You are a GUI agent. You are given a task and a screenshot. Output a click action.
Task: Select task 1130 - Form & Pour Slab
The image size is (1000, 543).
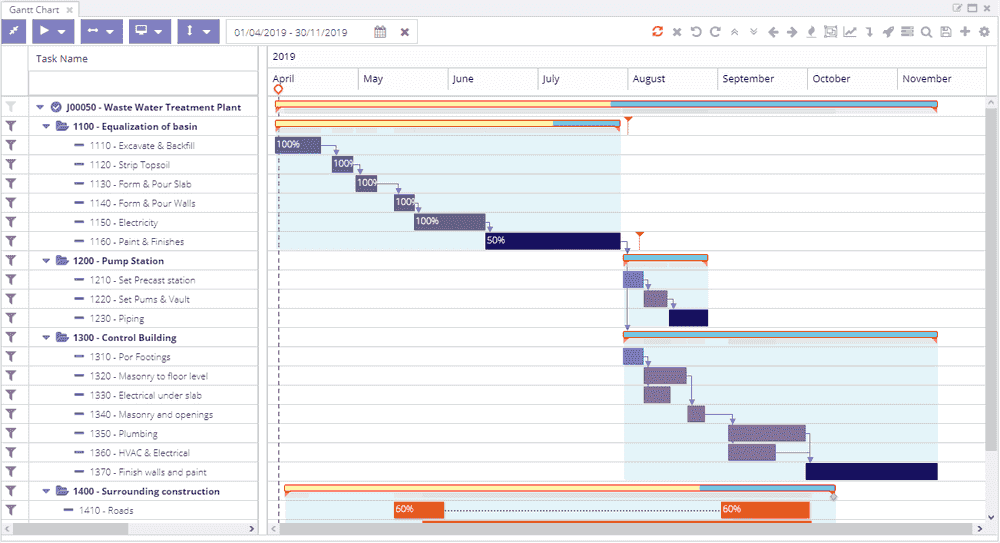(140, 184)
